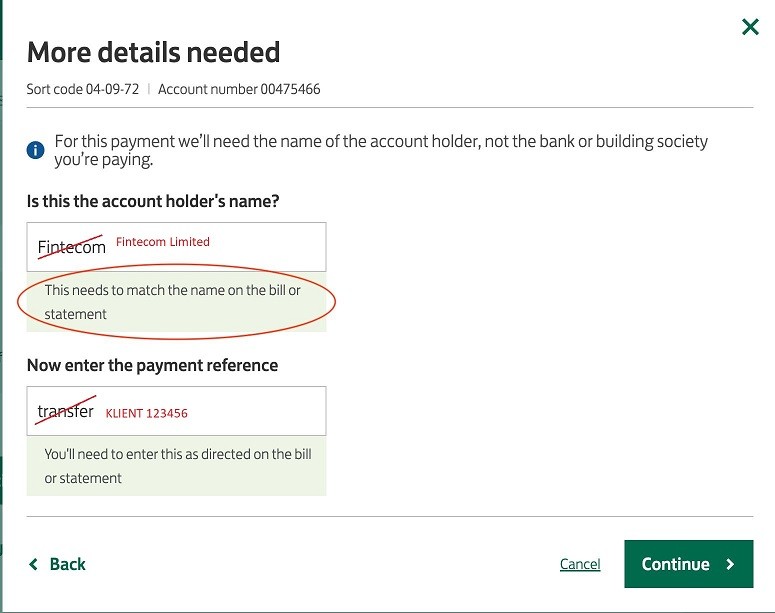The image size is (775, 613).
Task: Click the payment reference hint text box
Action: (x=177, y=466)
